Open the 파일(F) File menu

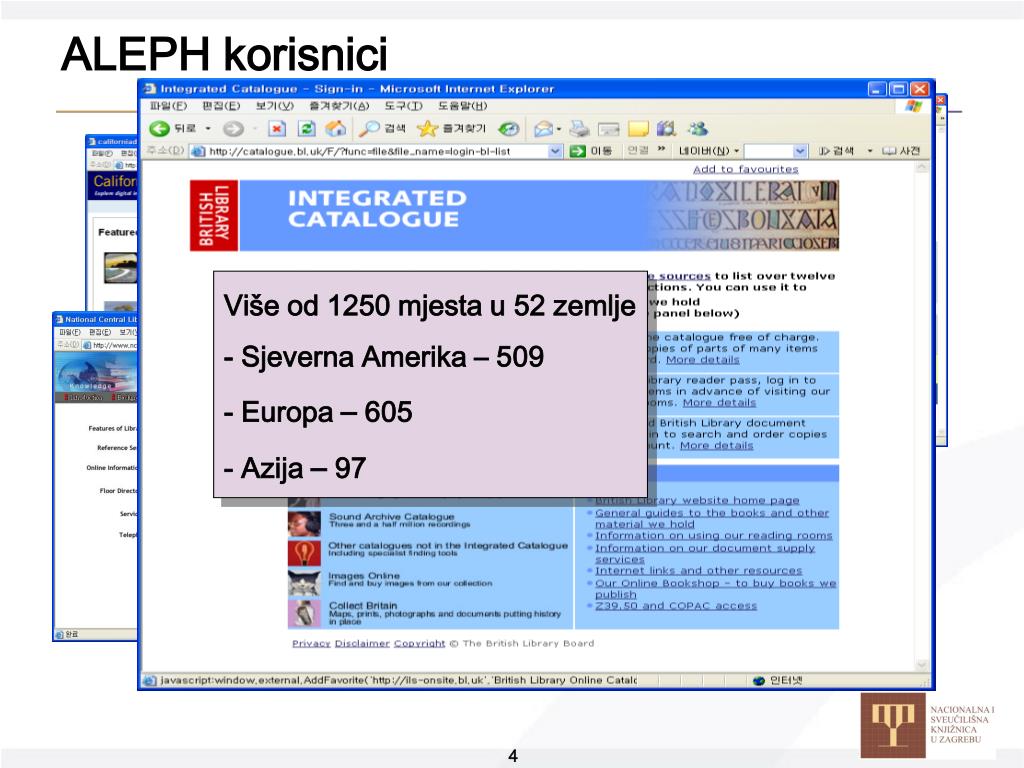(168, 106)
